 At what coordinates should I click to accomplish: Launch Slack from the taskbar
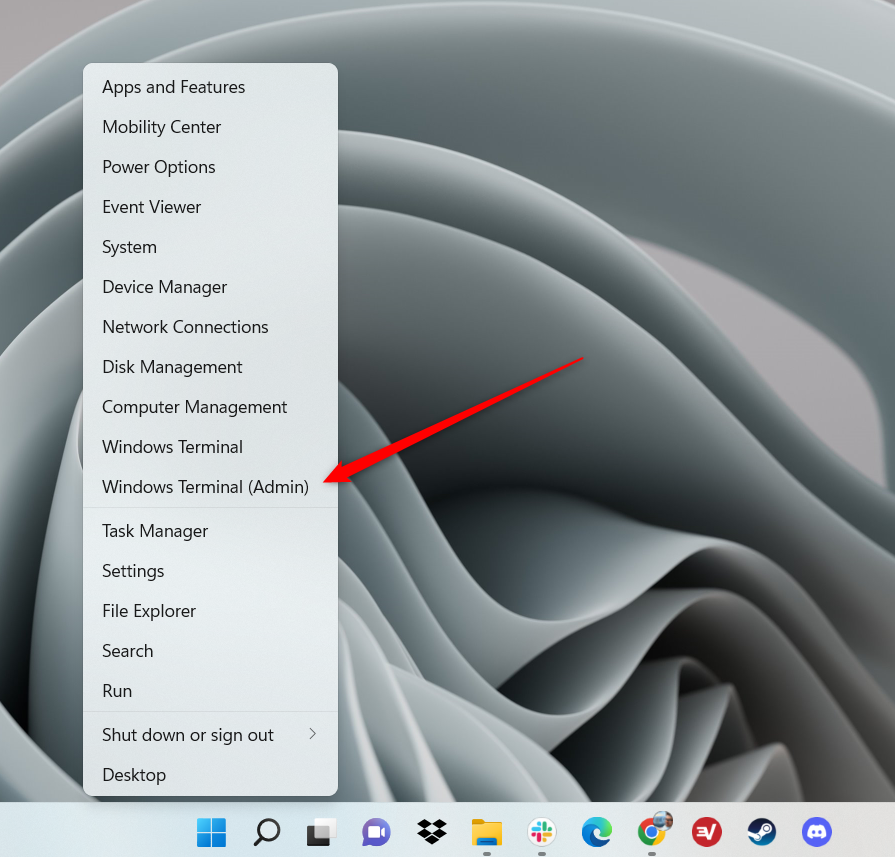pyautogui.click(x=542, y=831)
